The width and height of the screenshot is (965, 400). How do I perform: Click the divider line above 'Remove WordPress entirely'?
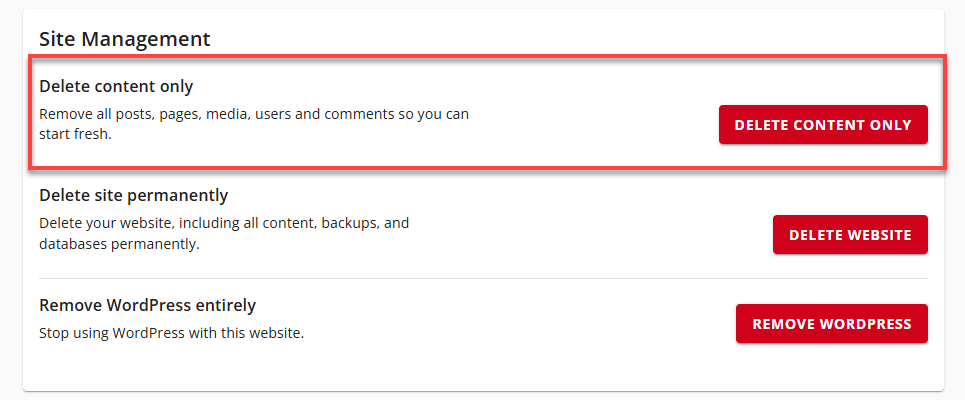coord(483,279)
